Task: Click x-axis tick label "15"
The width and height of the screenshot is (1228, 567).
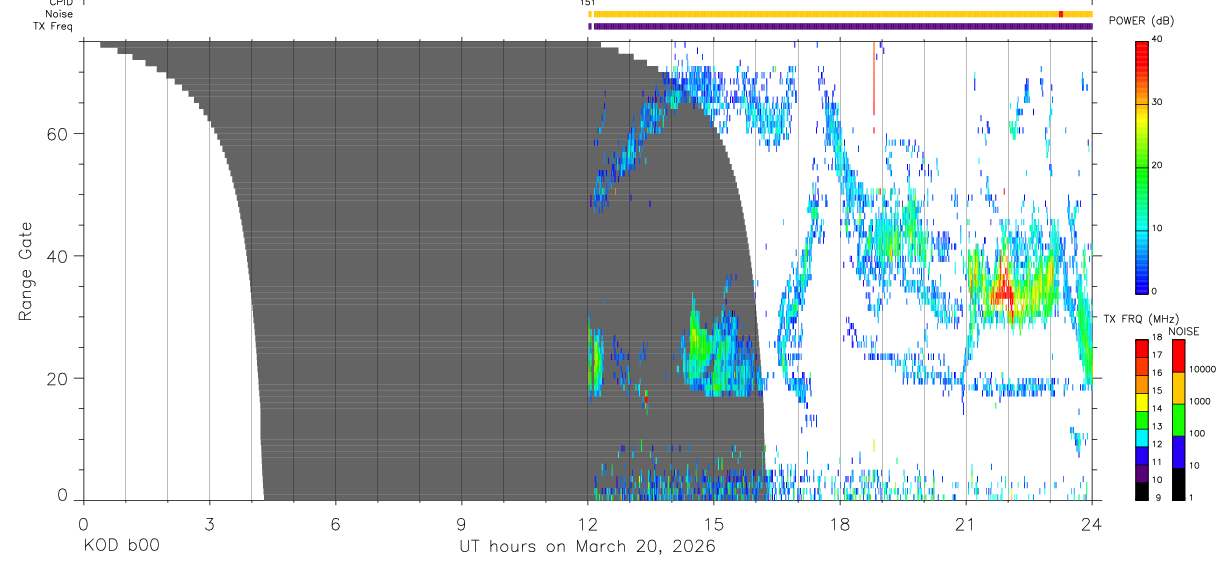Action: (x=714, y=524)
